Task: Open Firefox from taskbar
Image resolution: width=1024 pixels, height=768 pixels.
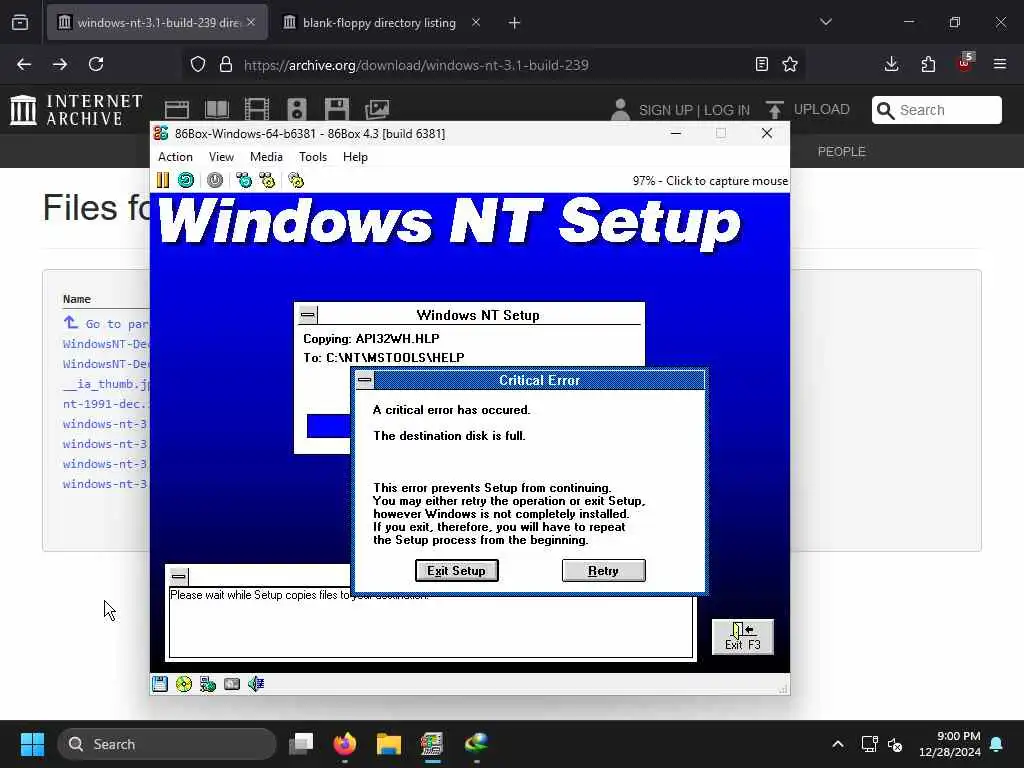Action: pyautogui.click(x=345, y=744)
